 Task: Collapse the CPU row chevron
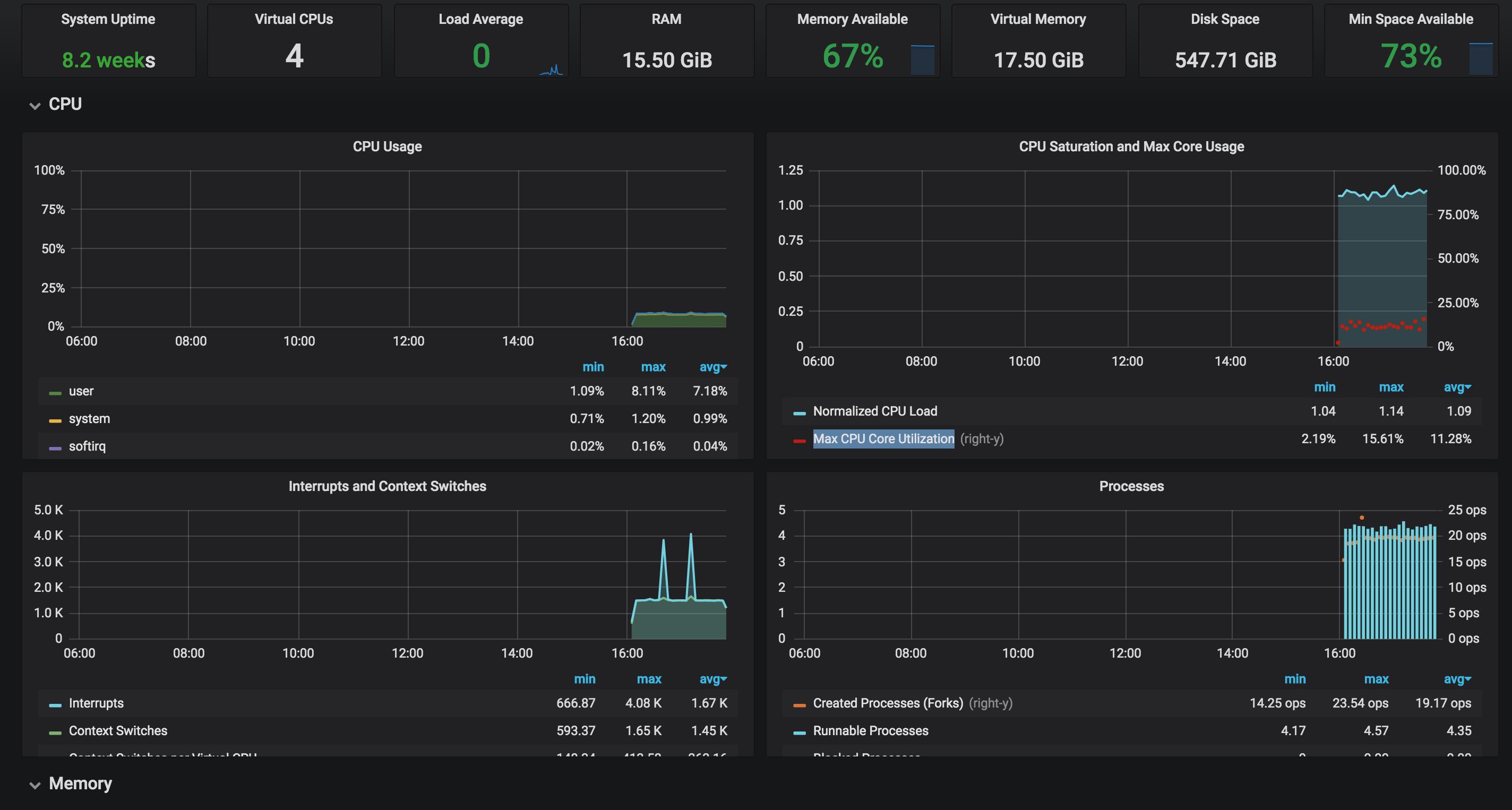click(35, 106)
